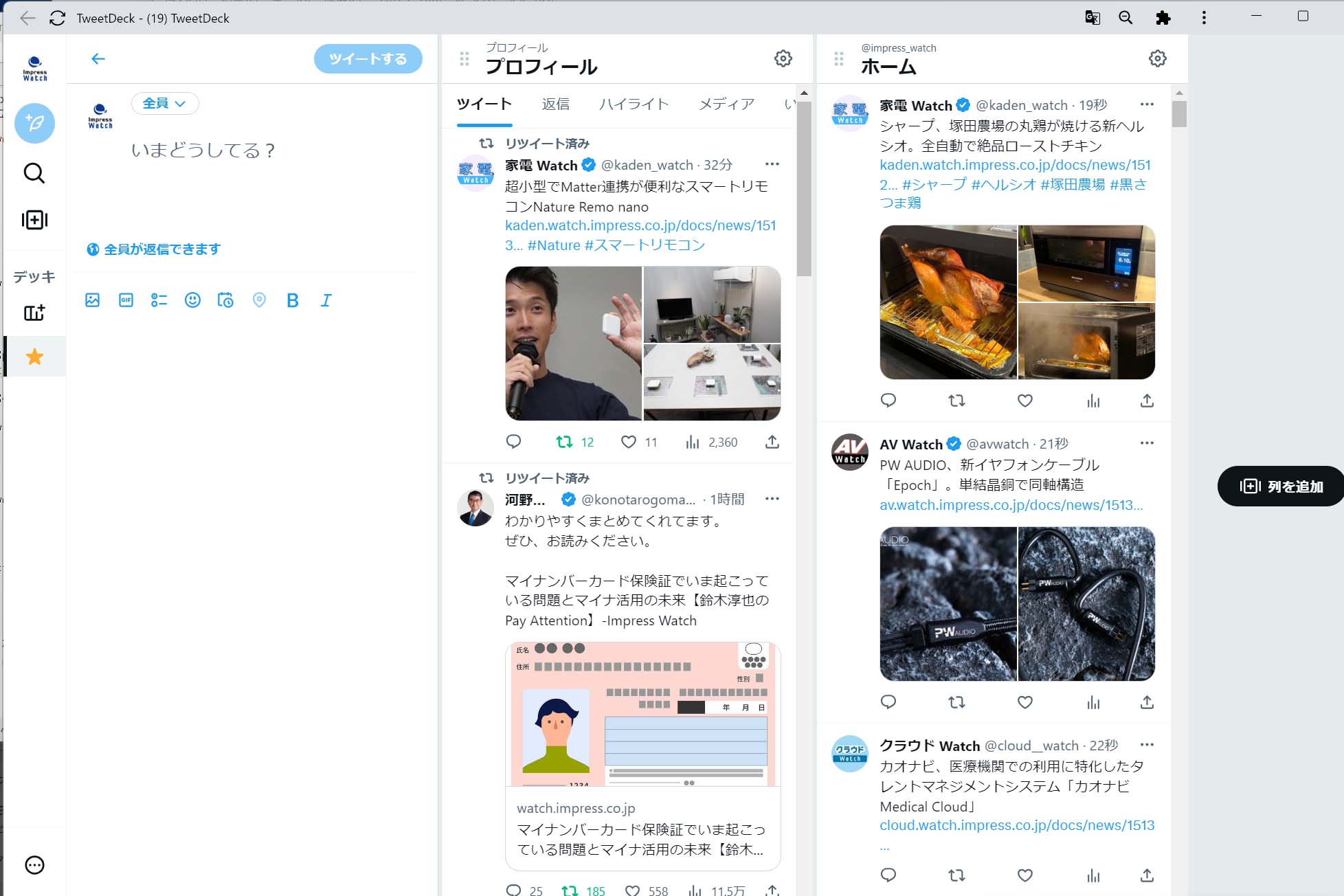Click the 列を追加 button
Viewport: 1344px width, 896px height.
[x=1281, y=486]
